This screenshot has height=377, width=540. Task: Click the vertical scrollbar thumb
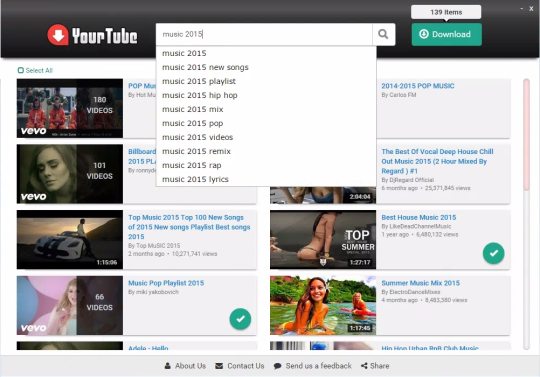[x=526, y=134]
